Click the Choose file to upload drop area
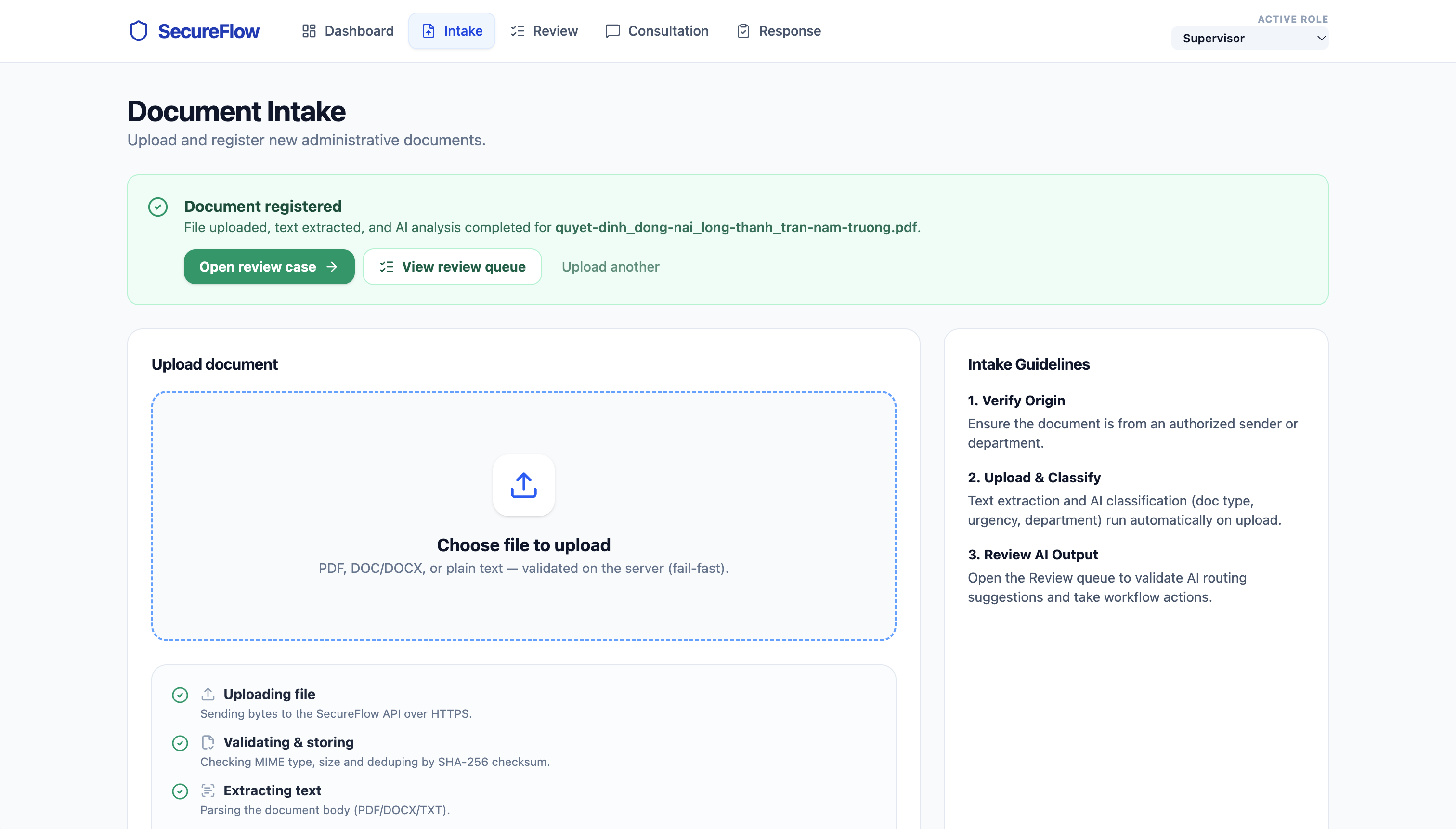Image resolution: width=1456 pixels, height=829 pixels. tap(523, 516)
